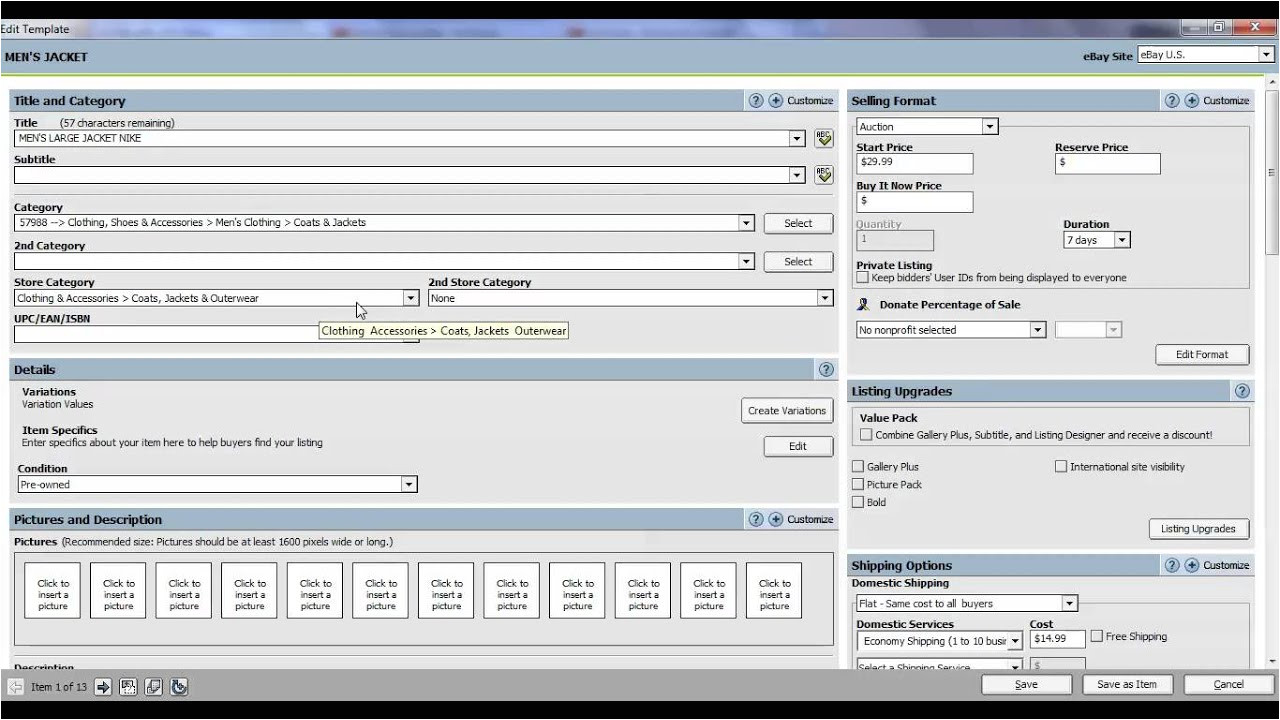Screen dimensions: 1280x720
Task: Run spell check on the Title field
Action: 823,138
